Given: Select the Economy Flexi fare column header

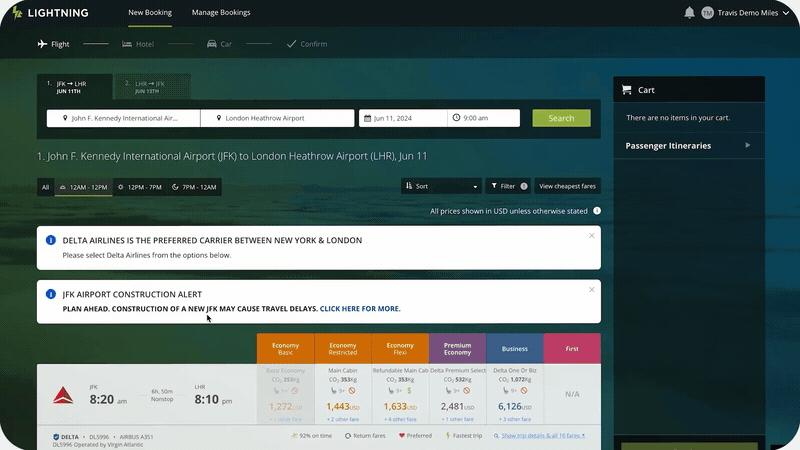Looking at the screenshot, I should click(400, 349).
